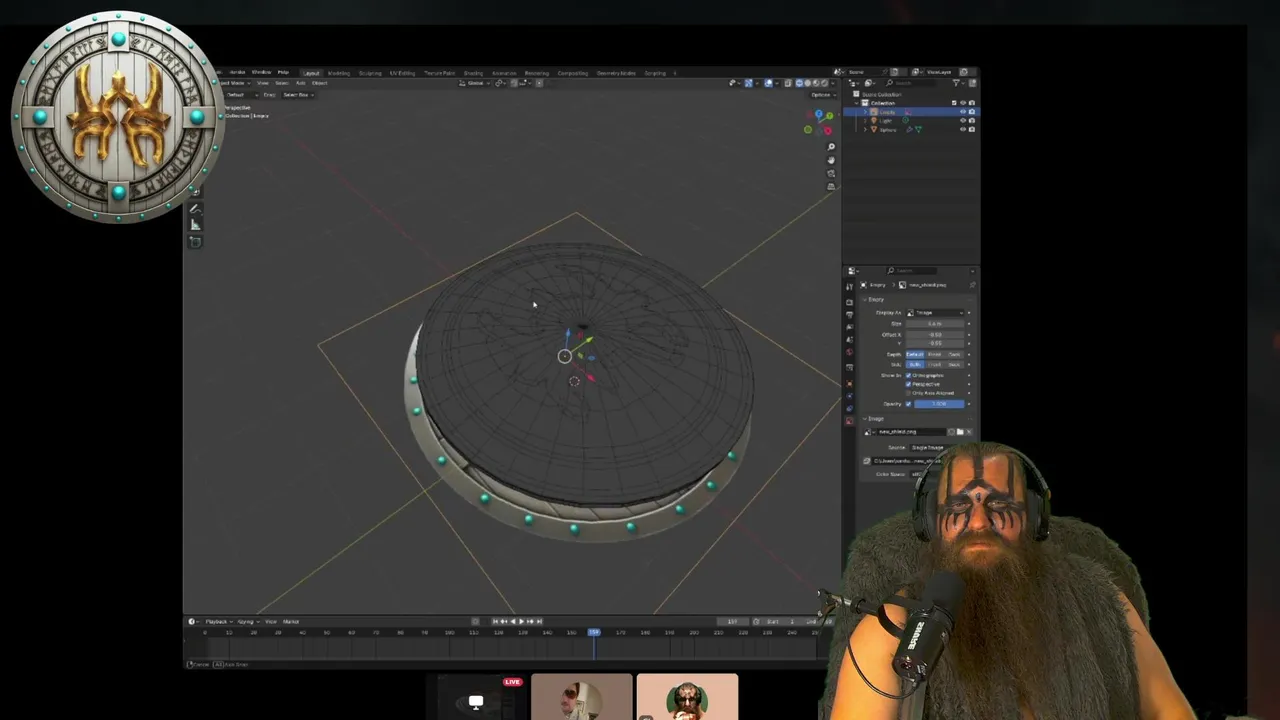This screenshot has height=720, width=1280.
Task: Click the zoom magnifier icon in viewport
Action: (831, 147)
